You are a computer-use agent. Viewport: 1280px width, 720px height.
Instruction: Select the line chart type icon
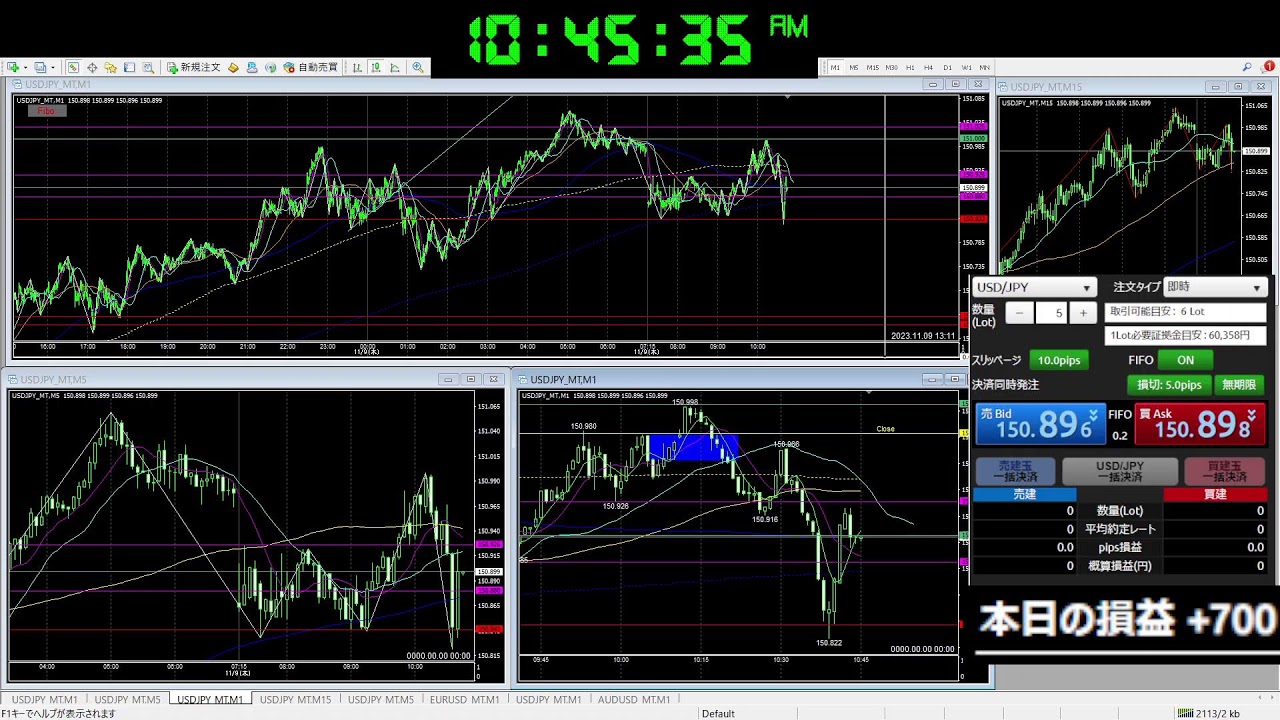coord(395,67)
